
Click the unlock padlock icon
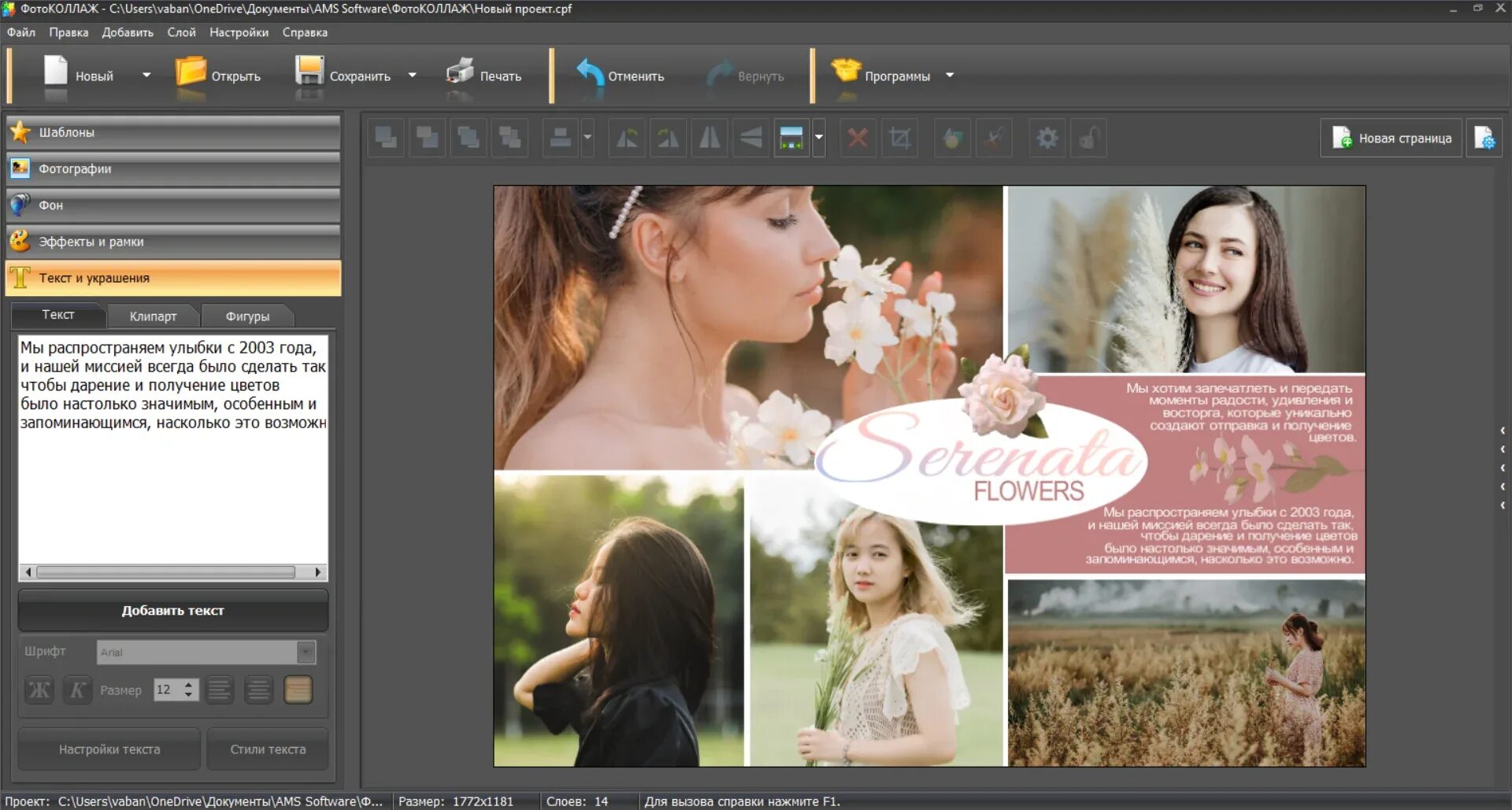click(x=1088, y=139)
